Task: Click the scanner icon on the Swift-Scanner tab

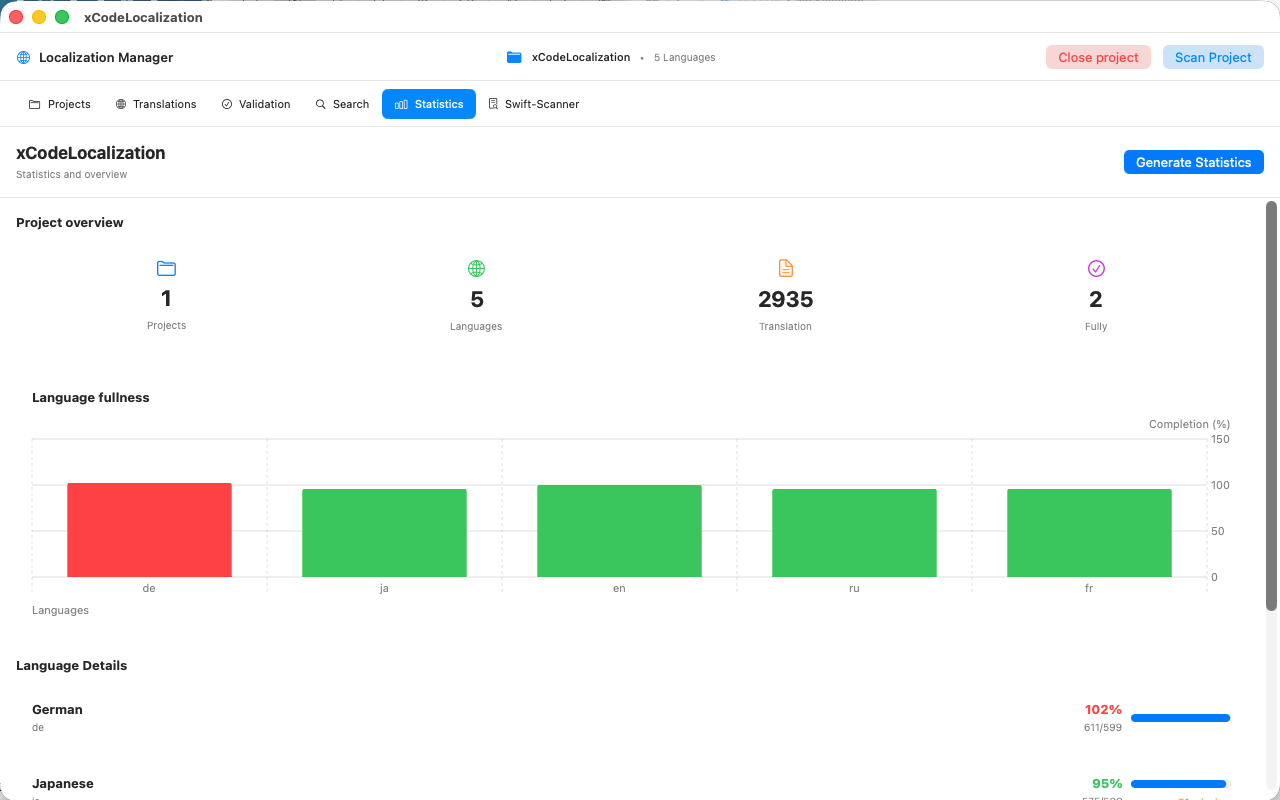Action: pyautogui.click(x=492, y=103)
